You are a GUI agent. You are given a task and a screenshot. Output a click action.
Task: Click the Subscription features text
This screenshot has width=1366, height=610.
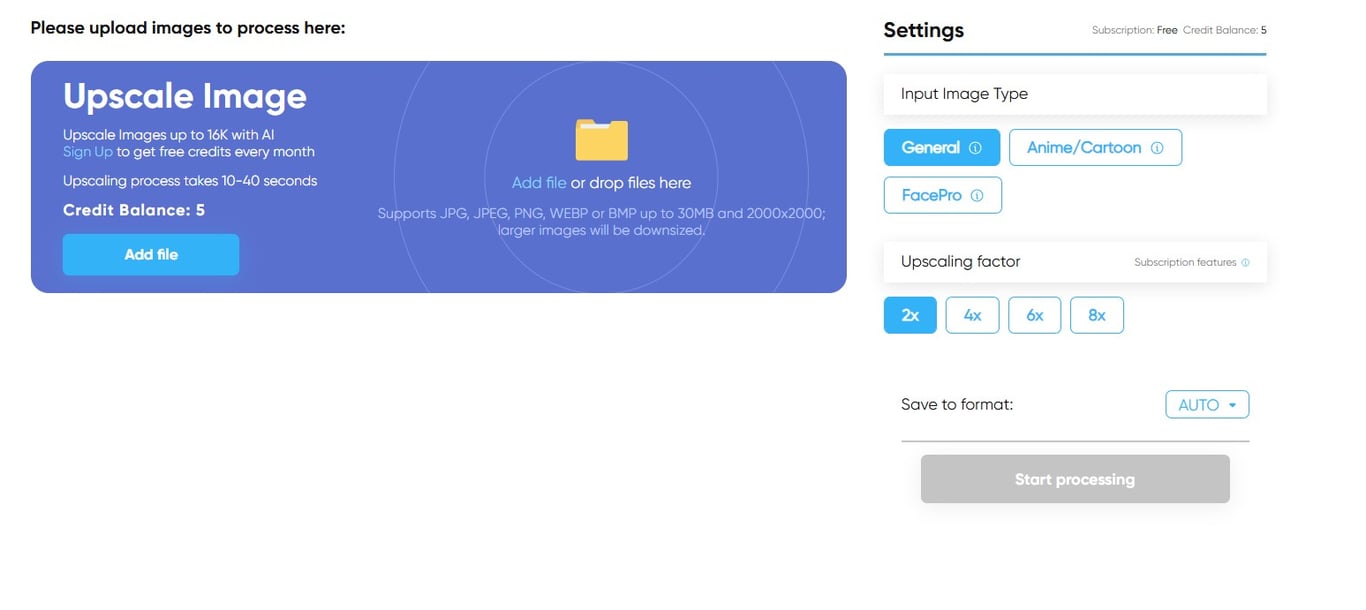pos(1185,263)
